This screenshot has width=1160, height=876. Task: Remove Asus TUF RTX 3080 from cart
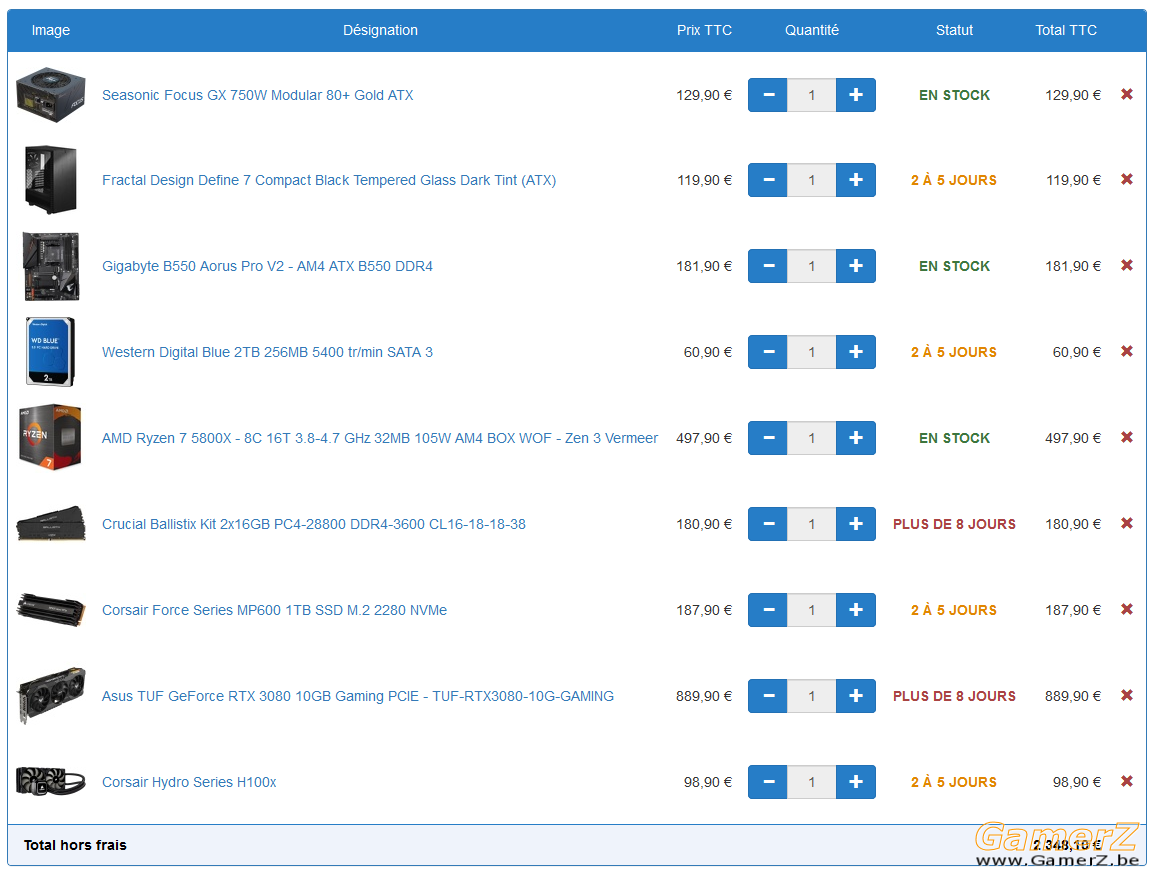click(x=1127, y=695)
